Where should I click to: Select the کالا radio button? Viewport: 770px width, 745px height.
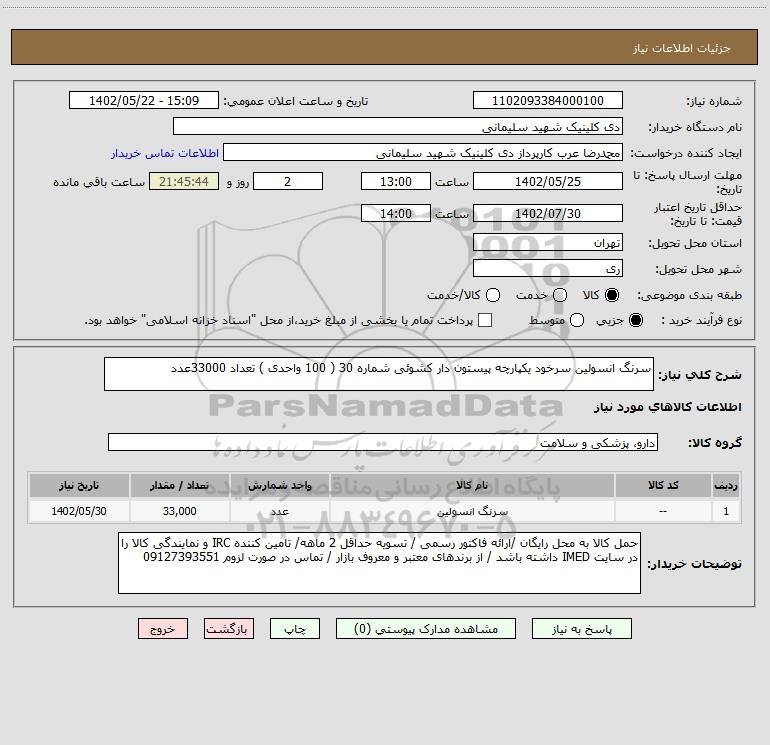tap(611, 295)
